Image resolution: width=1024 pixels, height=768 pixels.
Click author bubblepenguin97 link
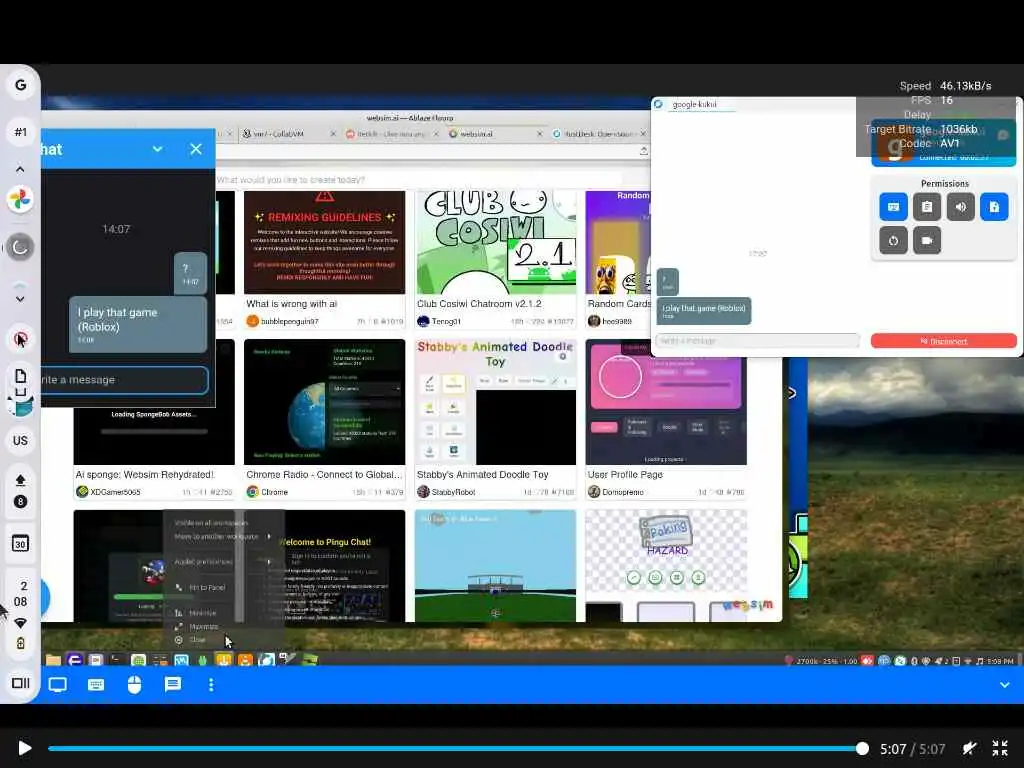click(x=290, y=321)
